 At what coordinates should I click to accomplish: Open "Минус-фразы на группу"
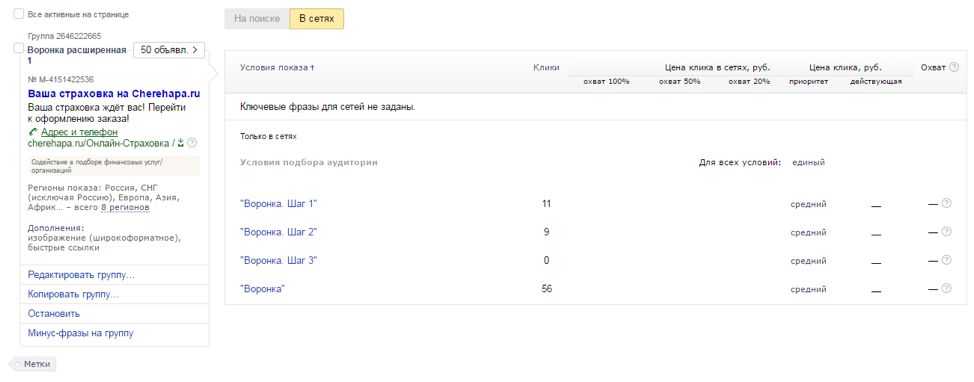[x=81, y=333]
